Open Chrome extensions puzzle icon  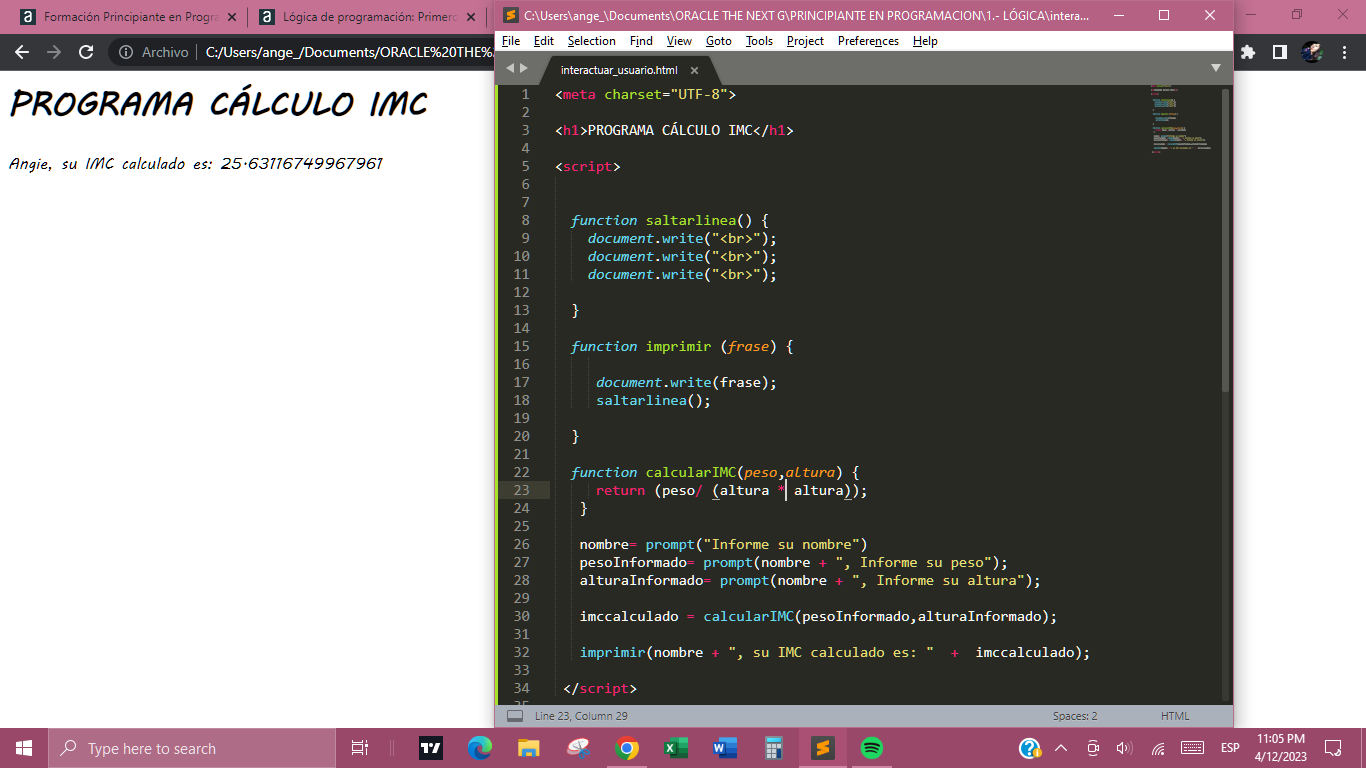(1248, 52)
